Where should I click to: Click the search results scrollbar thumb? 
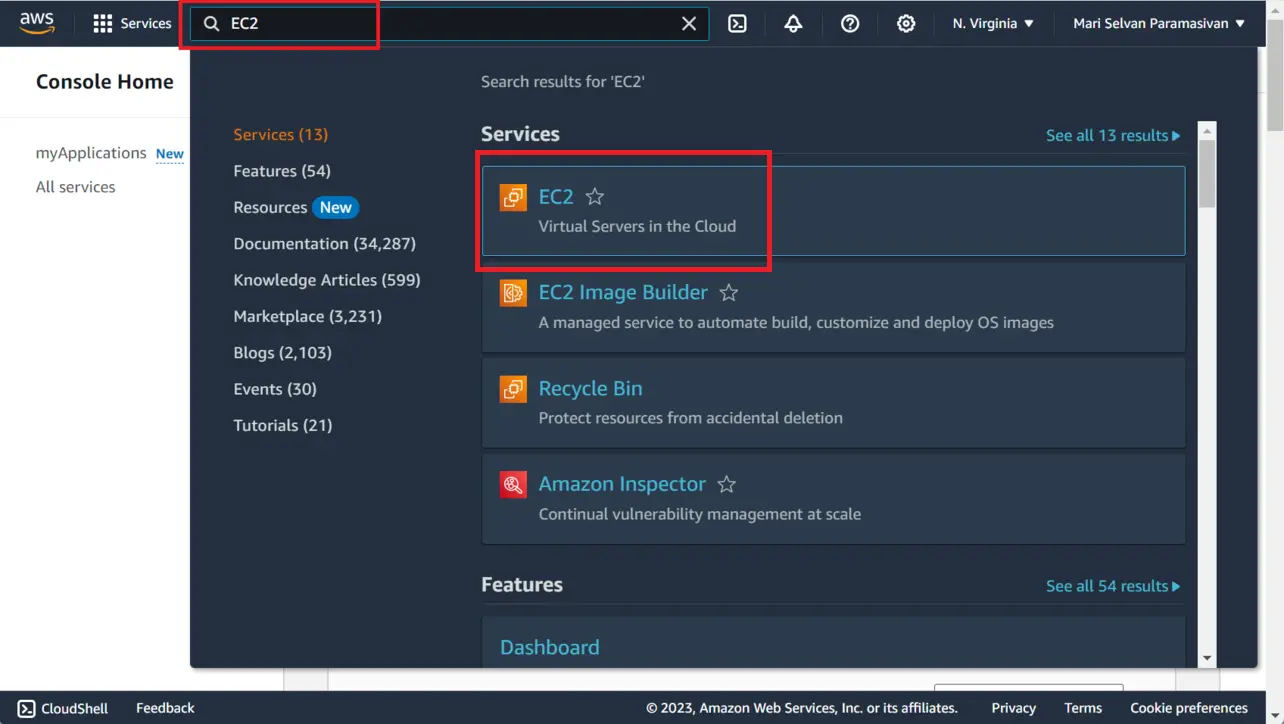point(1207,174)
